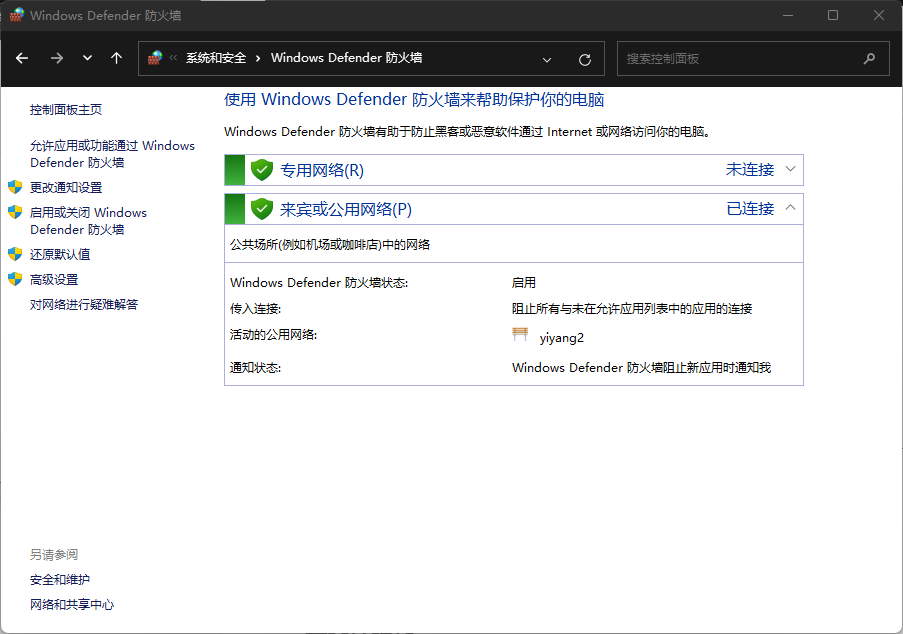This screenshot has width=903, height=634.
Task: Click Windows Defender 防火墙 breadcrumb
Action: [x=347, y=58]
